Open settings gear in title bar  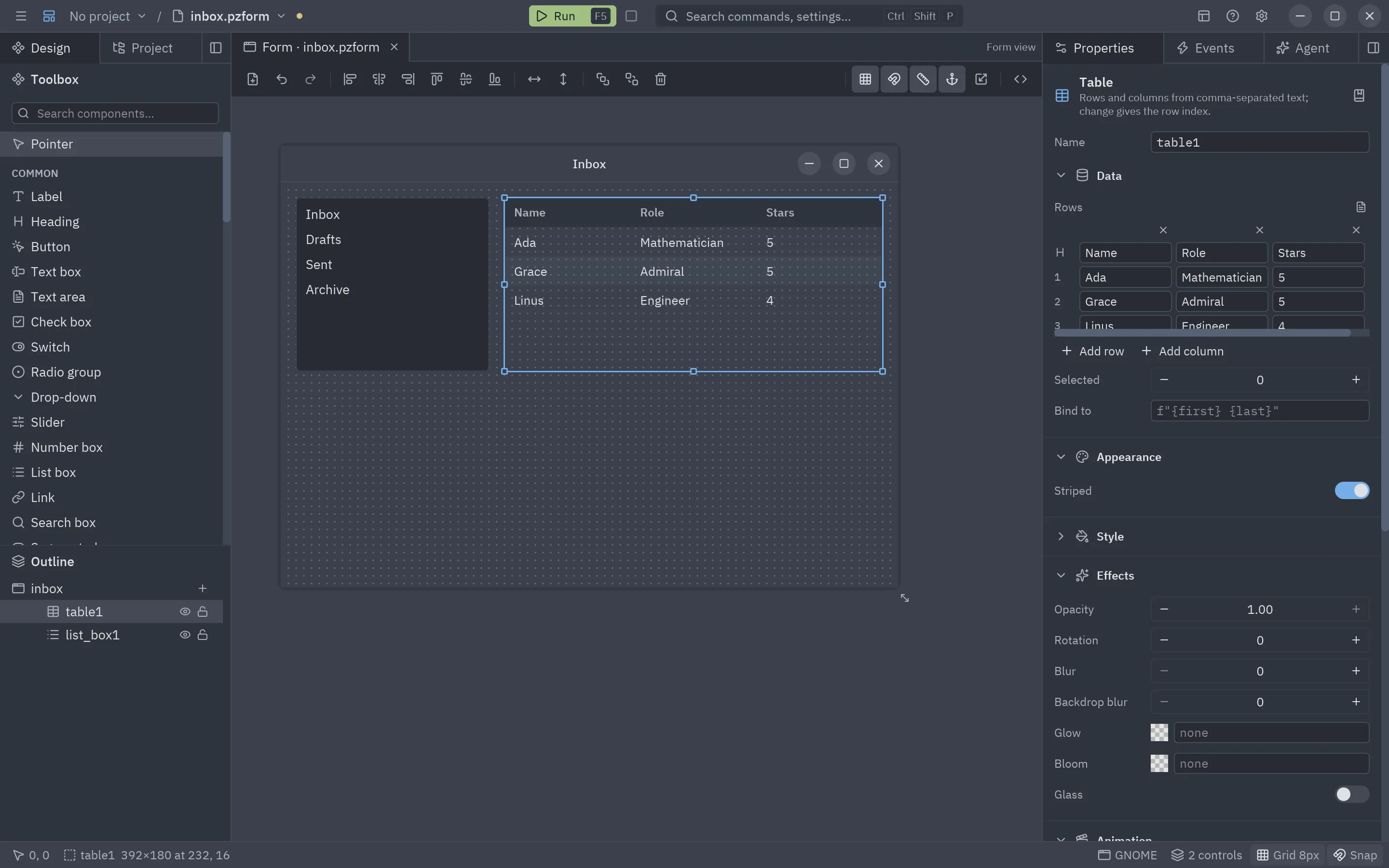[1261, 16]
